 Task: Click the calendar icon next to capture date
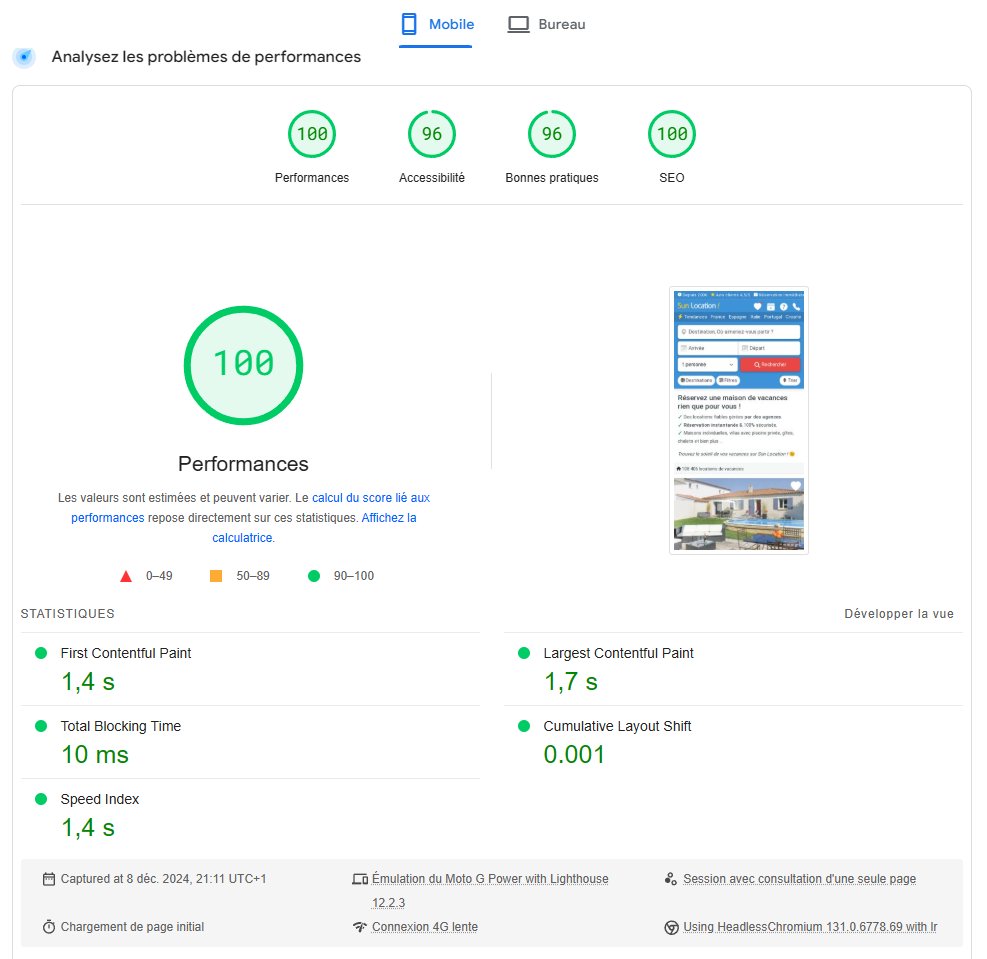(47, 878)
